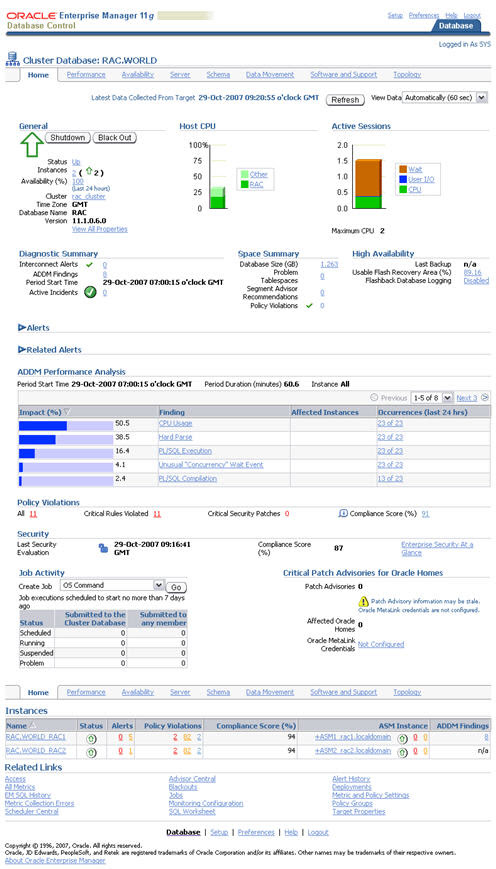Click the Previous arrow icon in ADDM table
Screen dimensions: 496x869
374,397
